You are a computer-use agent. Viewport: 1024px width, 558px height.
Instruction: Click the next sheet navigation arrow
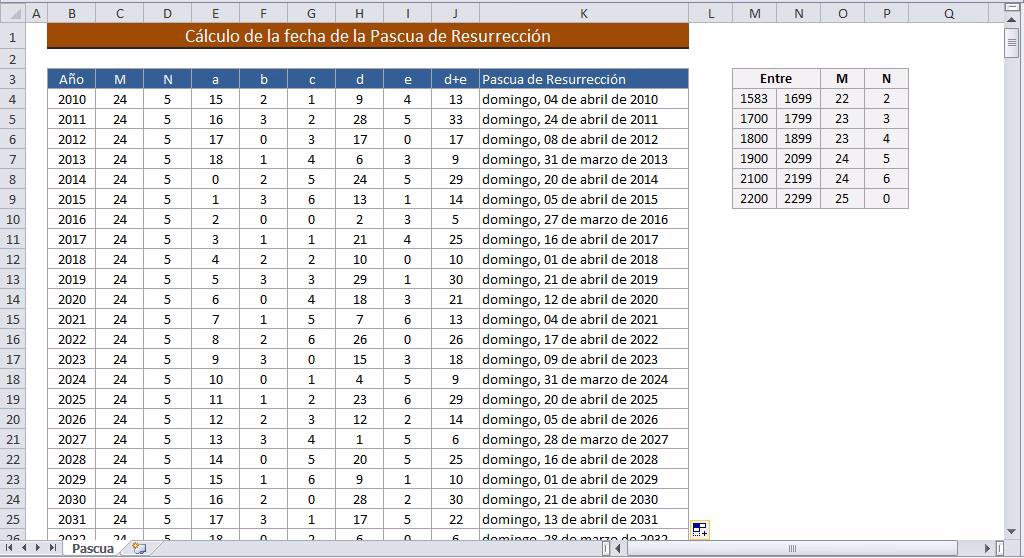click(x=38, y=548)
